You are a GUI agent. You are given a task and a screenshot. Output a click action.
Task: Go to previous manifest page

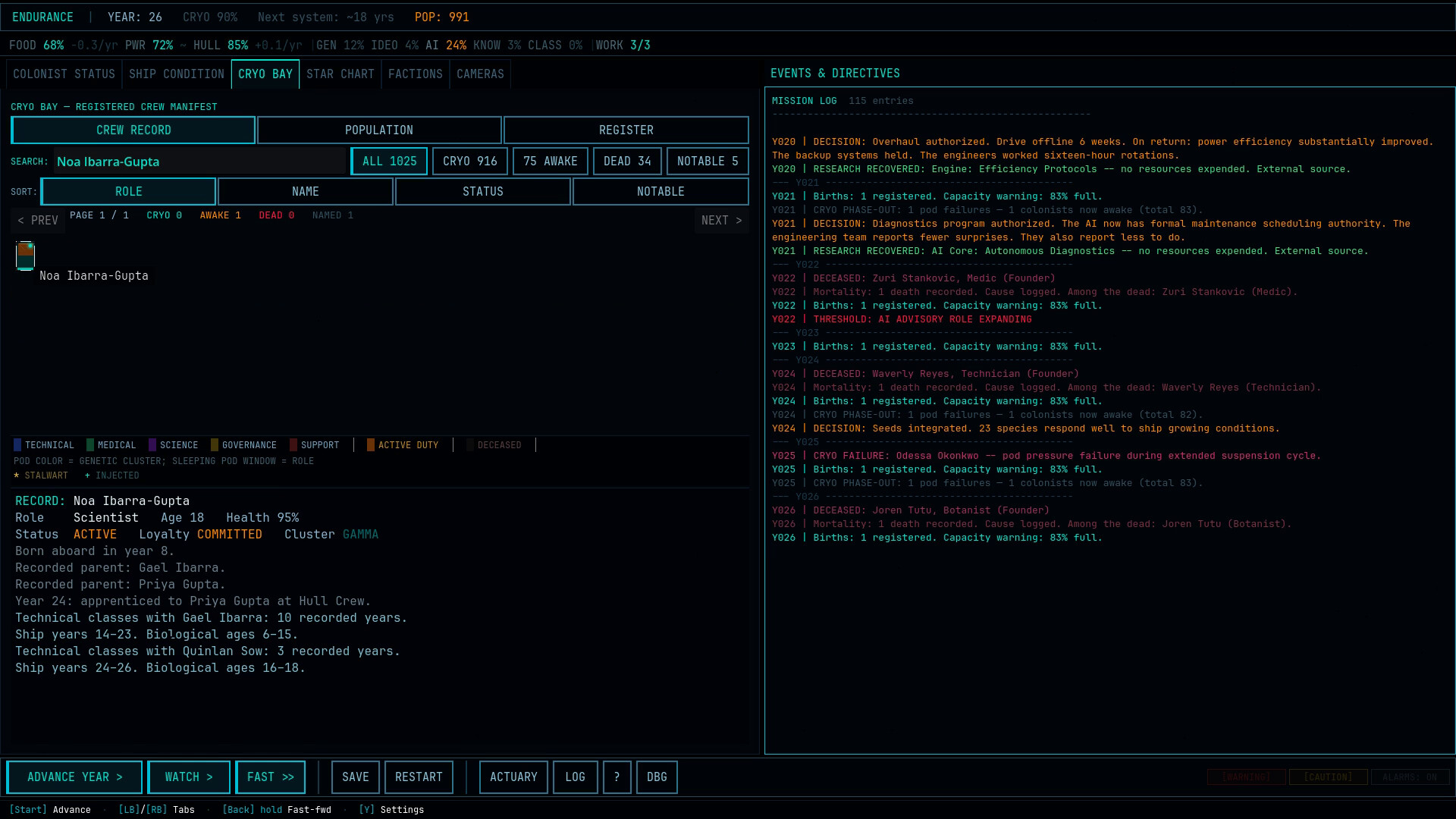(x=38, y=221)
